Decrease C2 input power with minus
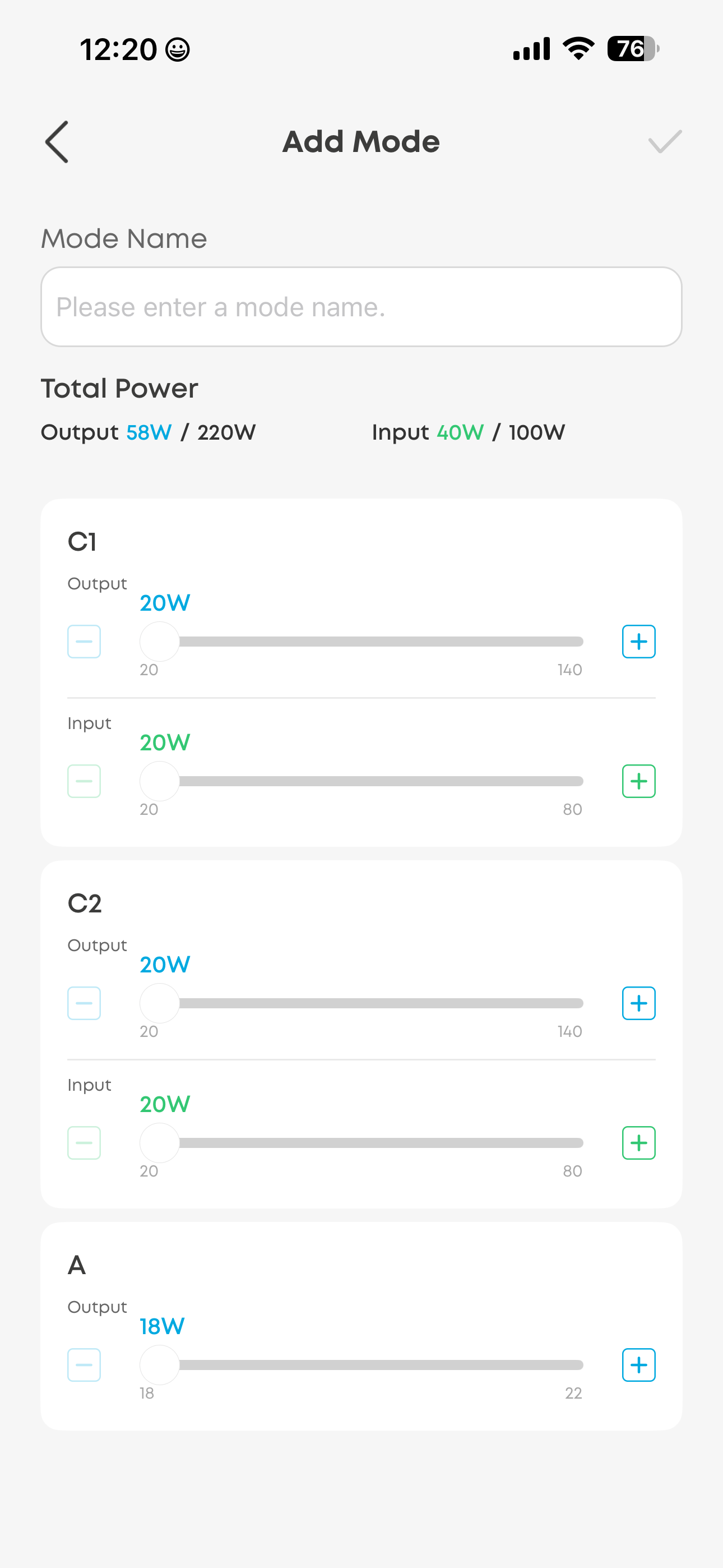 click(x=84, y=1142)
